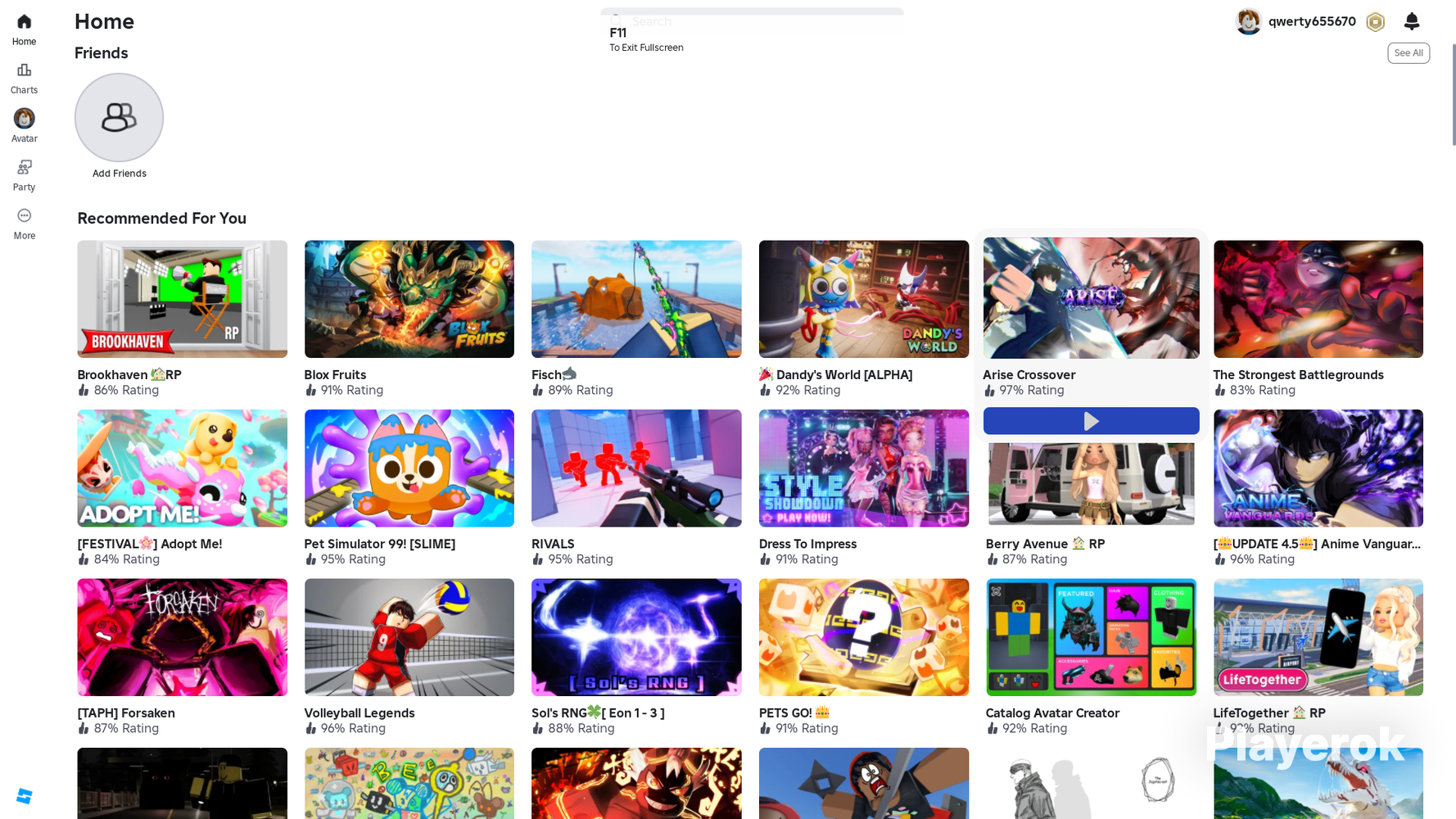Image resolution: width=1456 pixels, height=819 pixels.
Task: Click the Anime Vanguards UPDATE 4.5 title
Action: click(1317, 544)
